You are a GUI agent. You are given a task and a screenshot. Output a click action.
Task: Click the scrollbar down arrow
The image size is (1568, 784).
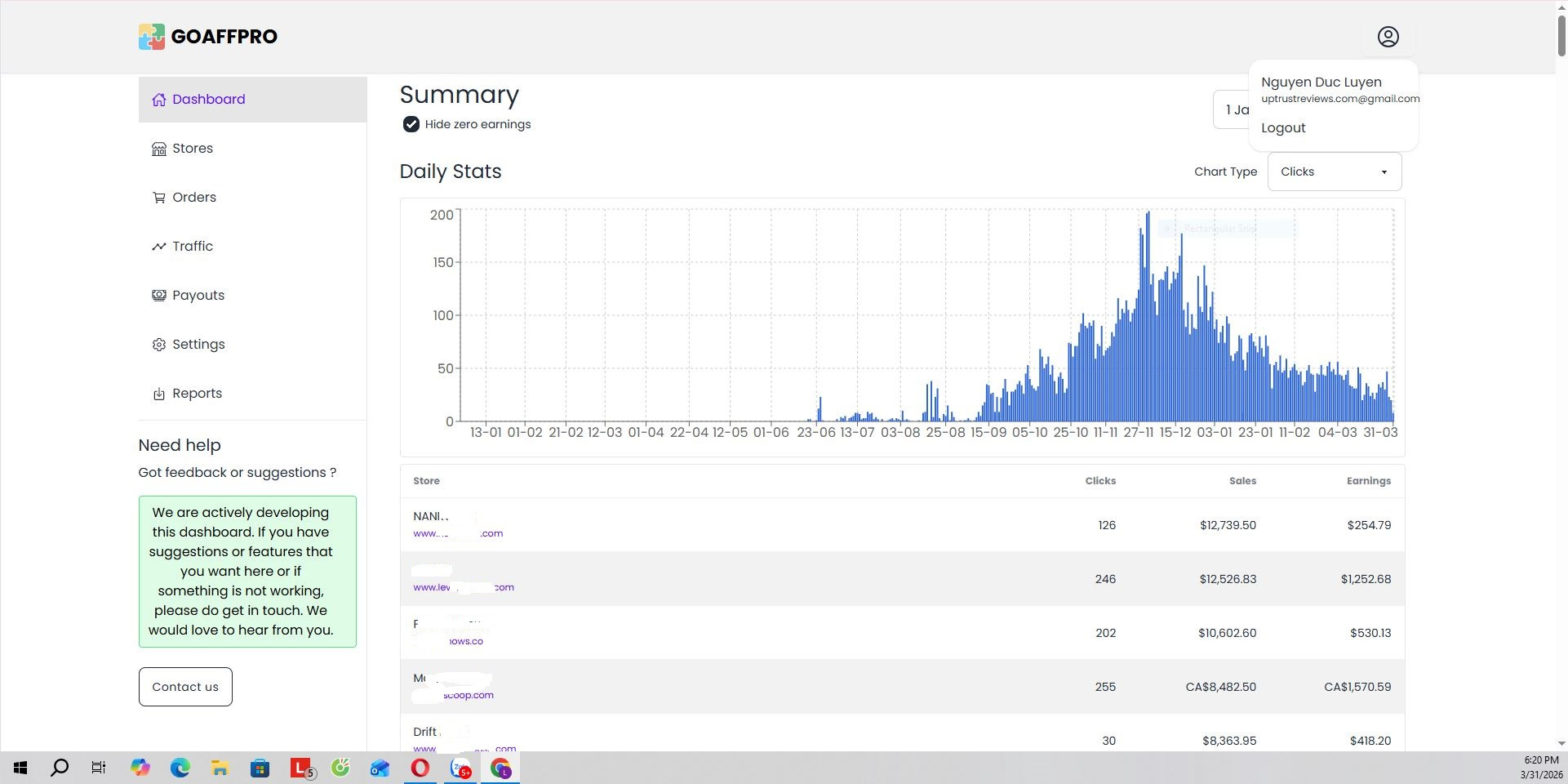click(x=1561, y=744)
